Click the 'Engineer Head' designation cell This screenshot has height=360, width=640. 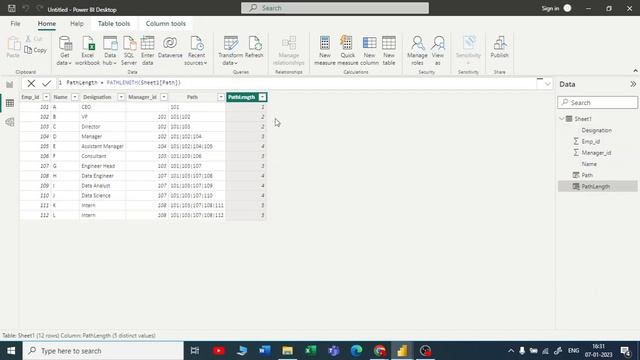102,166
